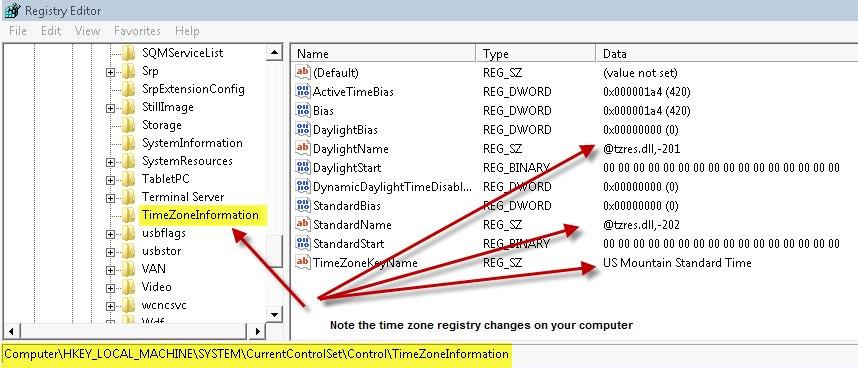Click the ActiveTimeBias DWORD icon

point(303,91)
